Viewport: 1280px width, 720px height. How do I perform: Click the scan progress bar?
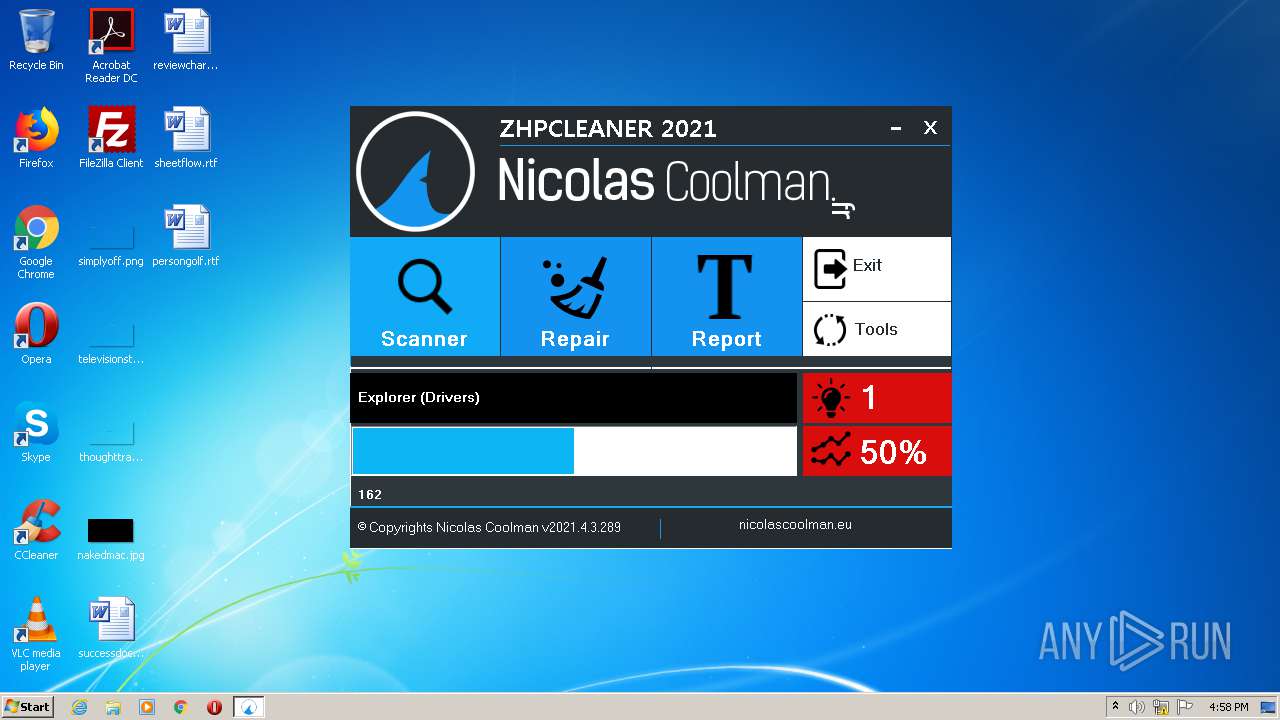pos(574,451)
